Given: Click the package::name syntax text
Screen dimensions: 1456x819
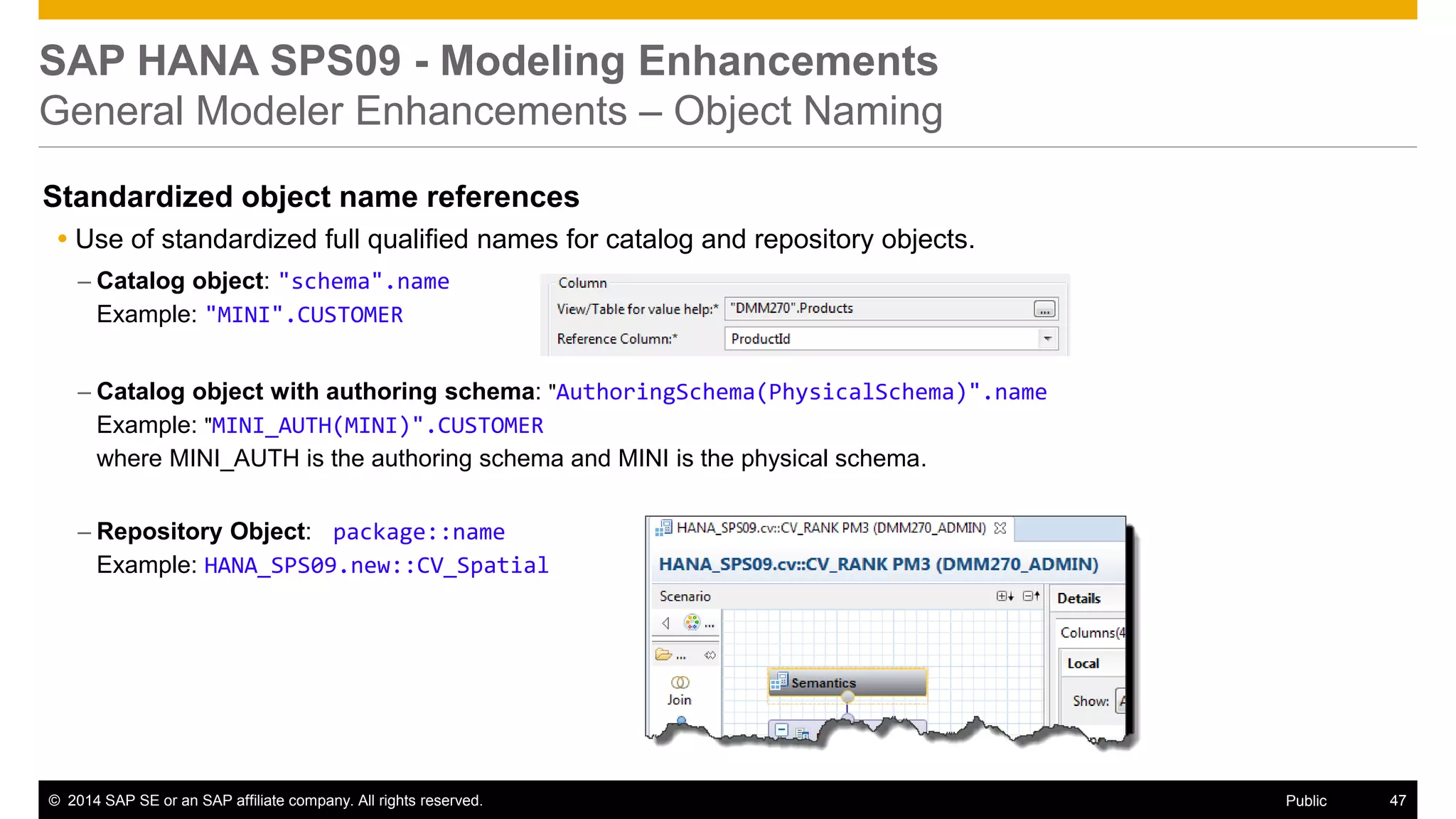Looking at the screenshot, I should 419,532.
